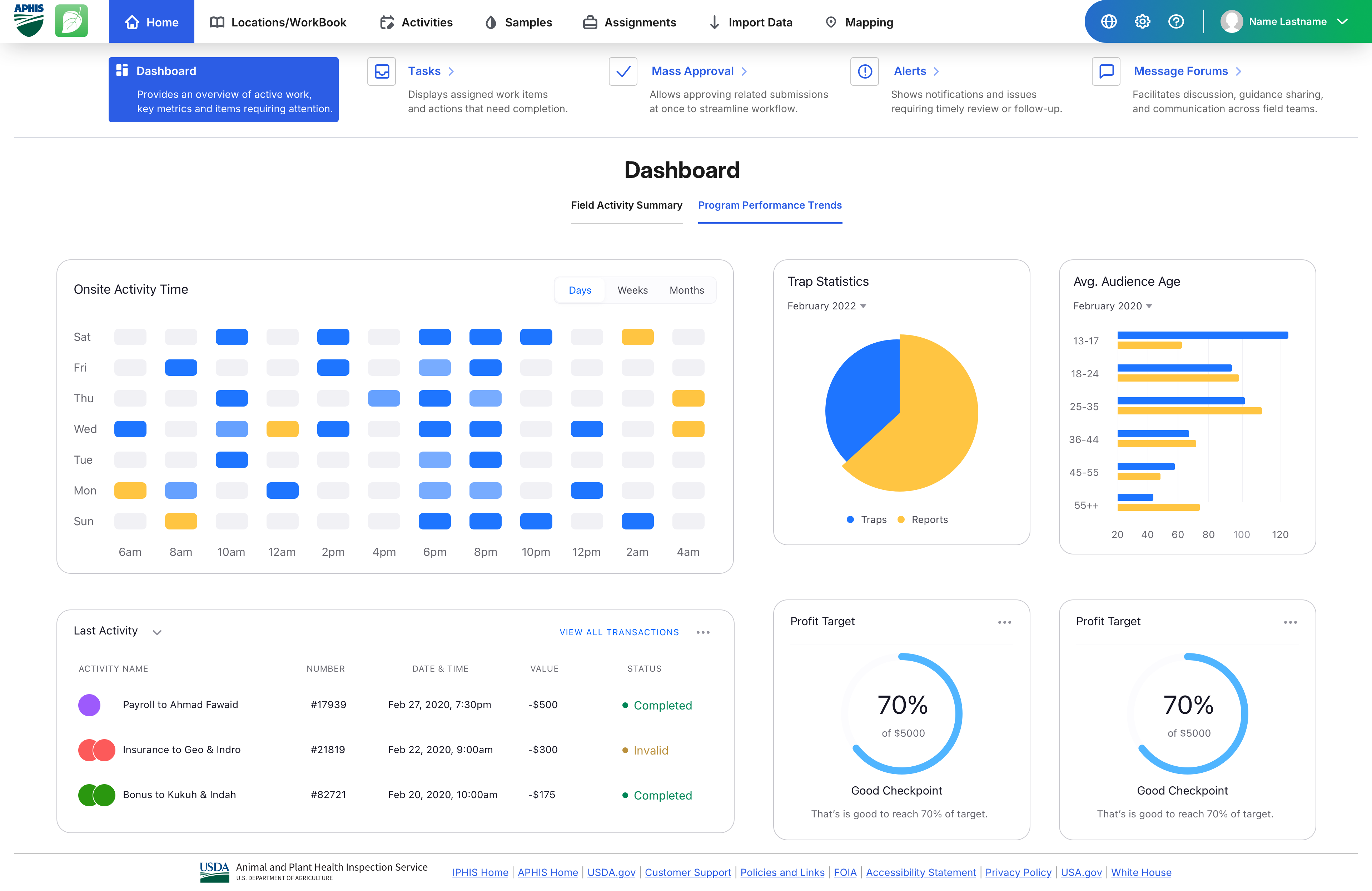Click the Tasks inbox icon

click(382, 71)
